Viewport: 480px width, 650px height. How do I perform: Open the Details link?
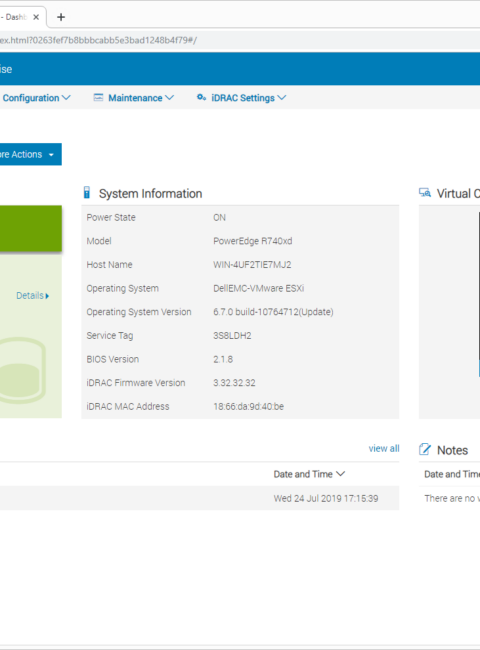pyautogui.click(x=32, y=296)
